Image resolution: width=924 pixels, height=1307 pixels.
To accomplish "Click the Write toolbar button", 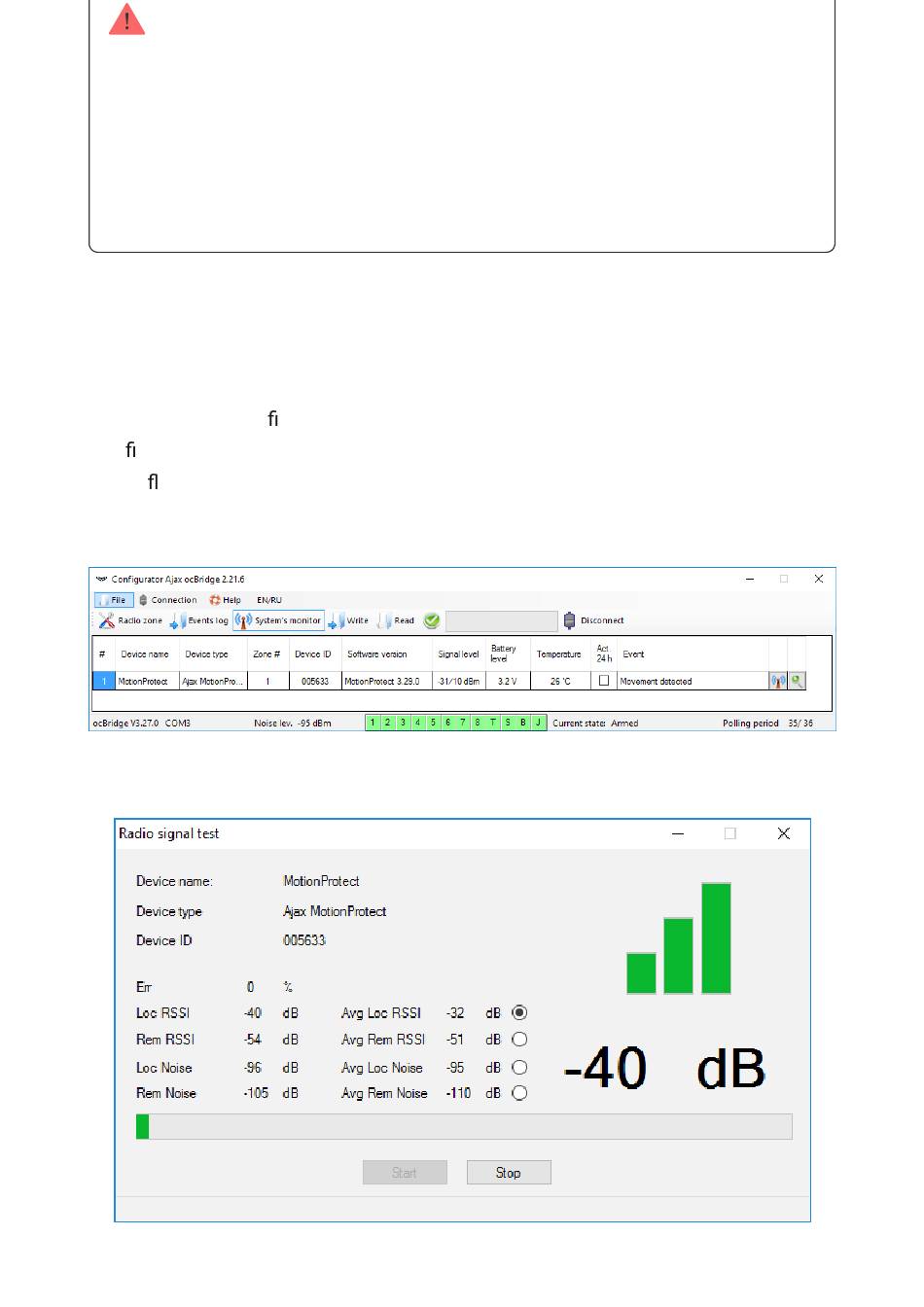I will (x=349, y=620).
